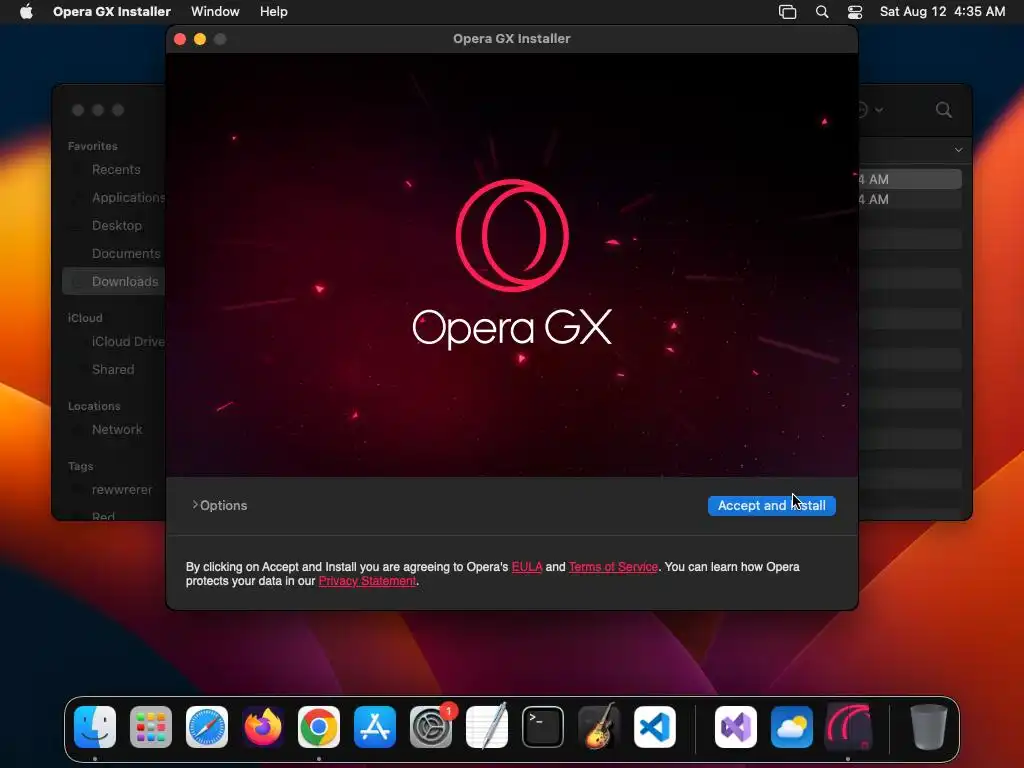Launch Firefox from the Dock
This screenshot has width=1024, height=768.
(263, 727)
